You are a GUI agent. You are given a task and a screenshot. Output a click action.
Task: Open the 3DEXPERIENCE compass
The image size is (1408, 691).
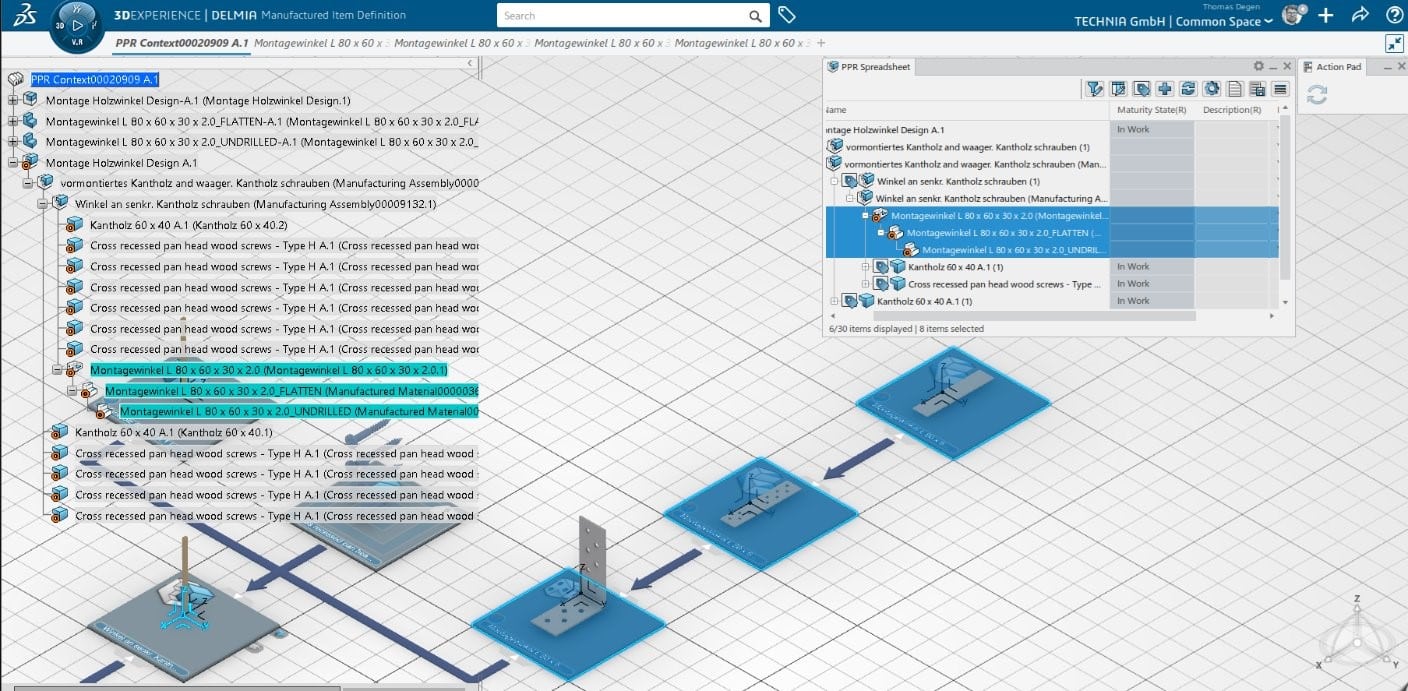point(77,25)
